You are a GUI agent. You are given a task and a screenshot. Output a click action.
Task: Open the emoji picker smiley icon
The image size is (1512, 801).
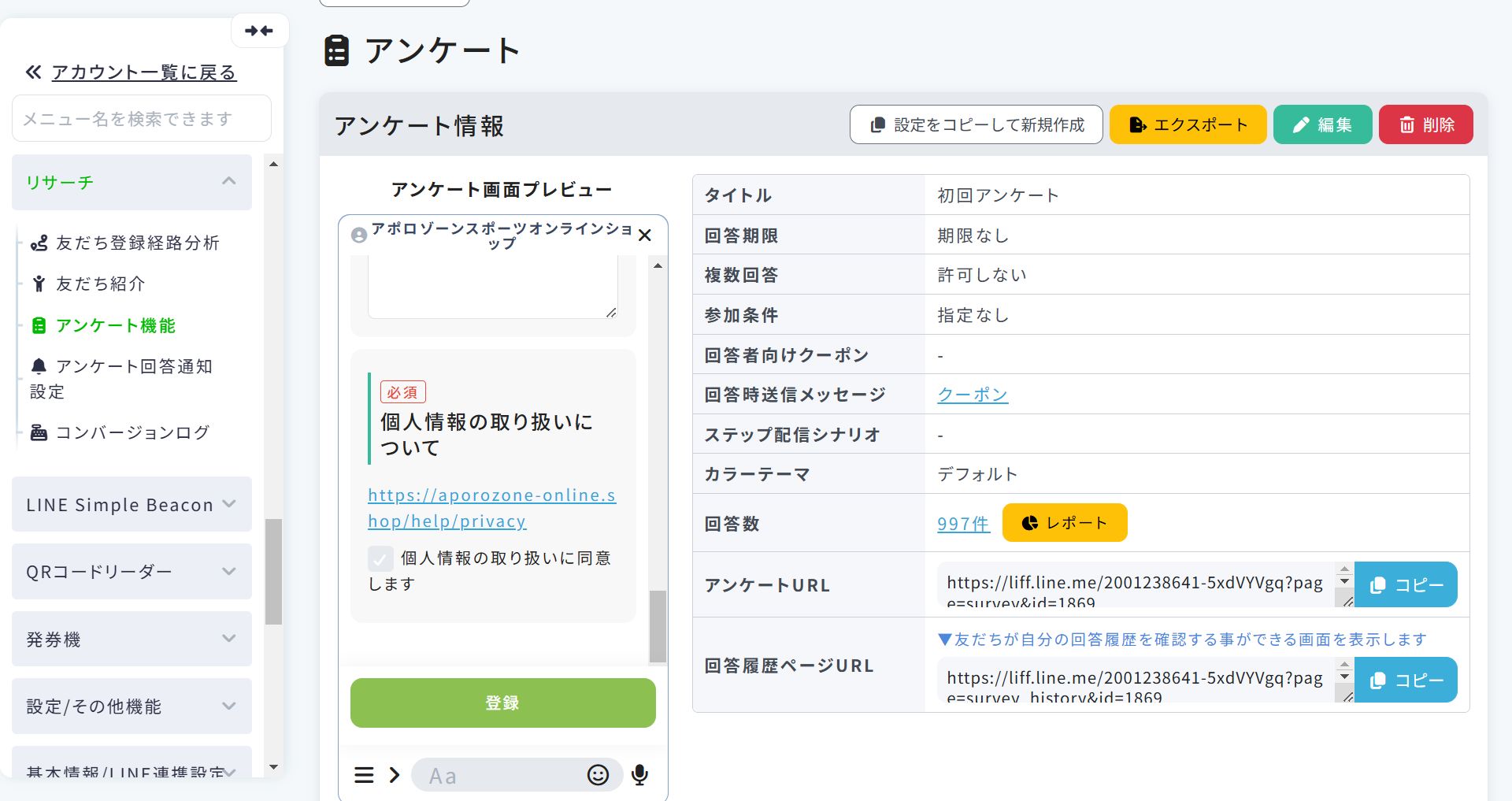tap(598, 776)
